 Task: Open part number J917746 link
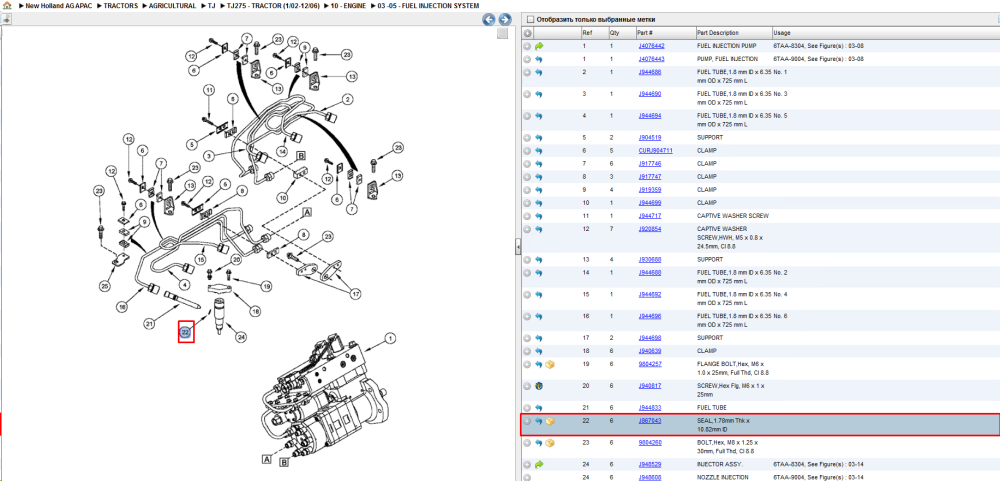[650, 164]
